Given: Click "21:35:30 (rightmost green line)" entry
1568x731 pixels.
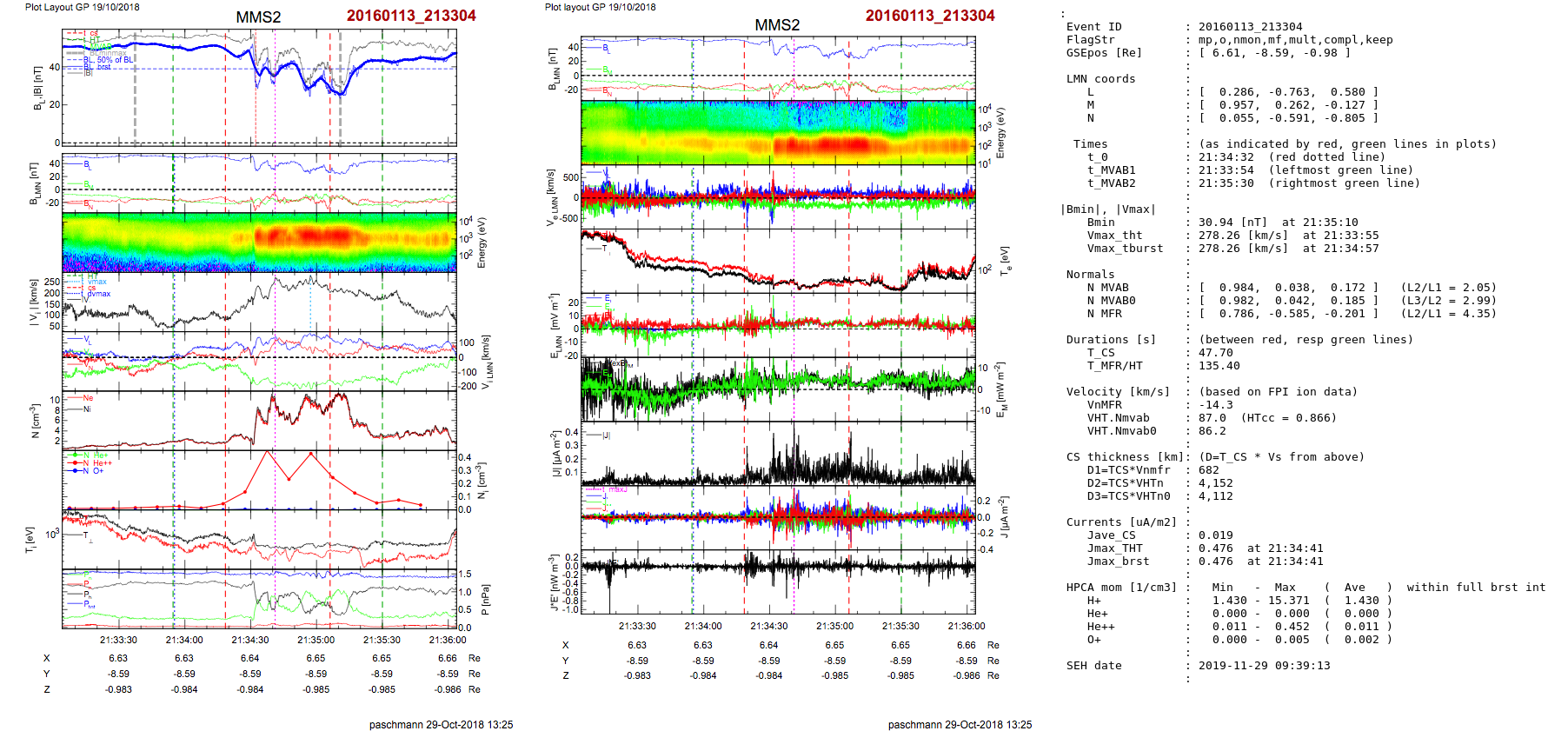Looking at the screenshot, I should [x=1309, y=183].
